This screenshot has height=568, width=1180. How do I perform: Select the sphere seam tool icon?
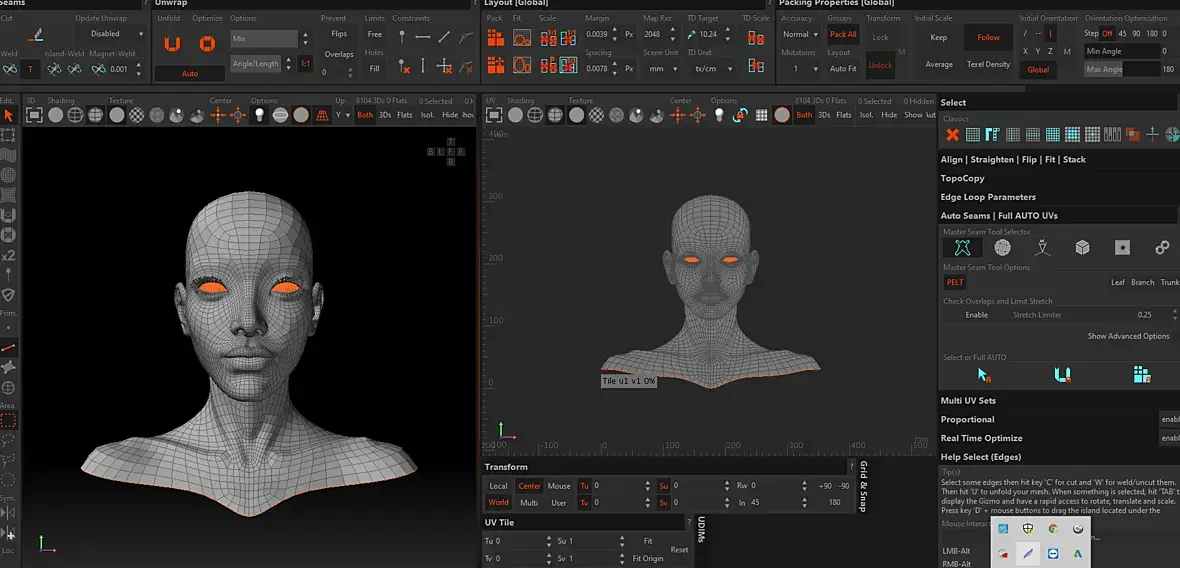[x=1002, y=248]
